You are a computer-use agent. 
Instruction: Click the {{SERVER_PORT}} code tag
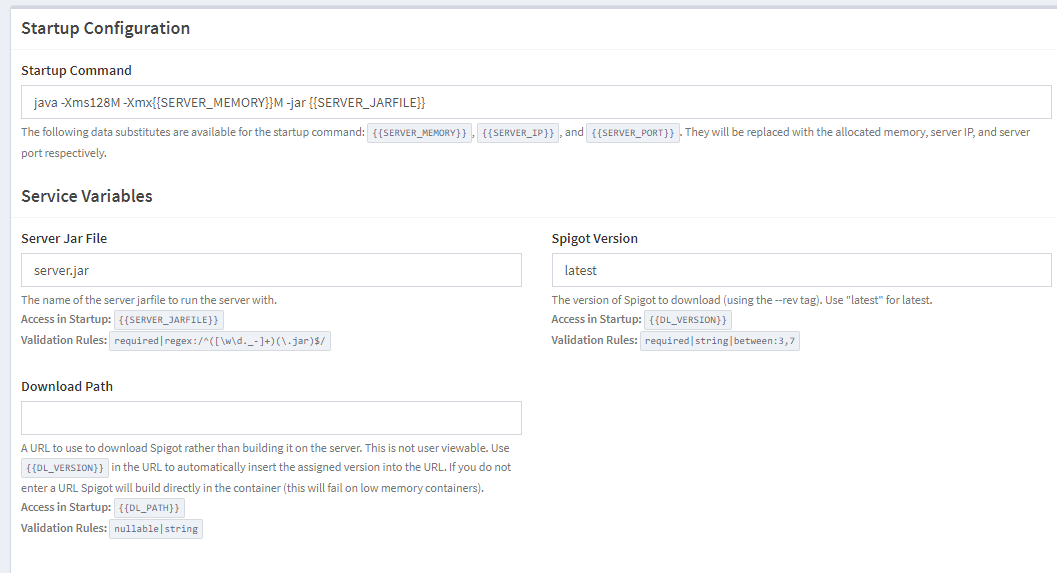tap(633, 133)
